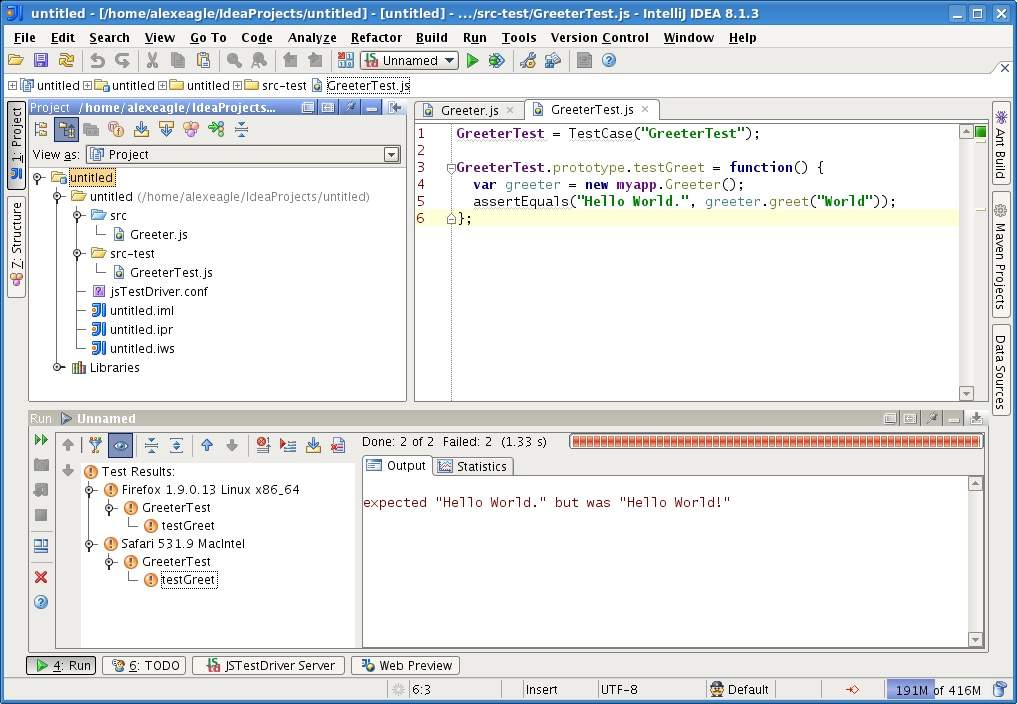Click the restore layout icon in Run sidebar

click(41, 545)
